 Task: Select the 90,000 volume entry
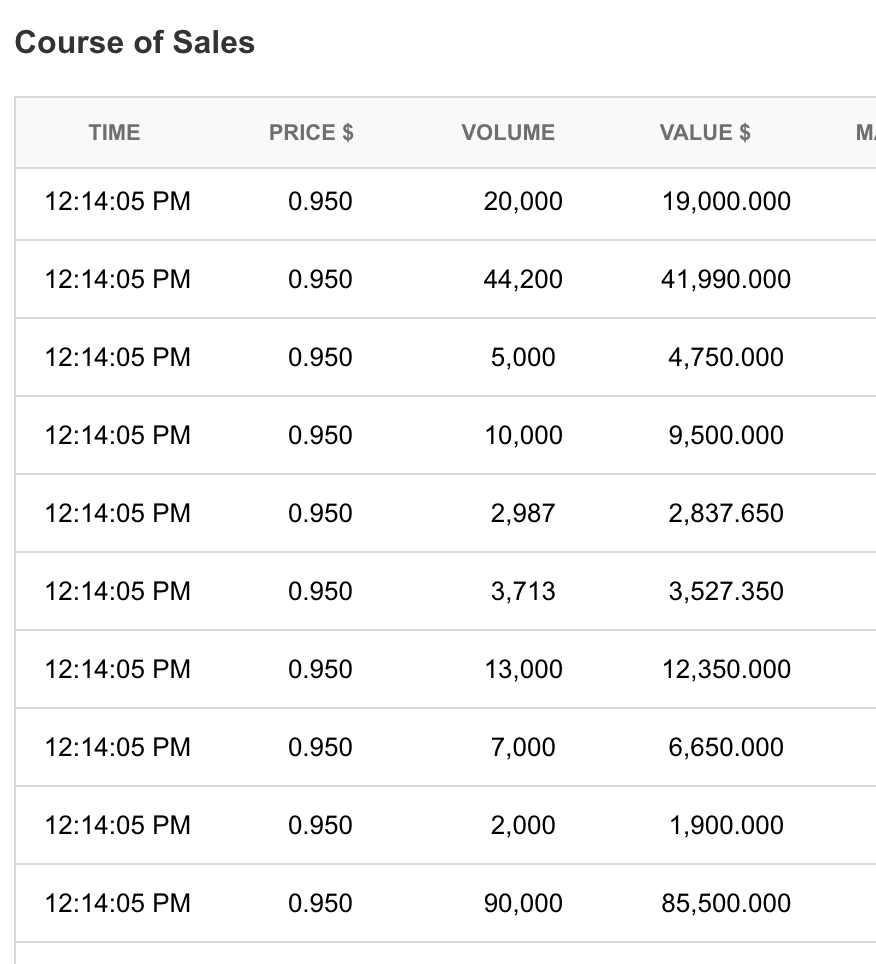click(523, 904)
